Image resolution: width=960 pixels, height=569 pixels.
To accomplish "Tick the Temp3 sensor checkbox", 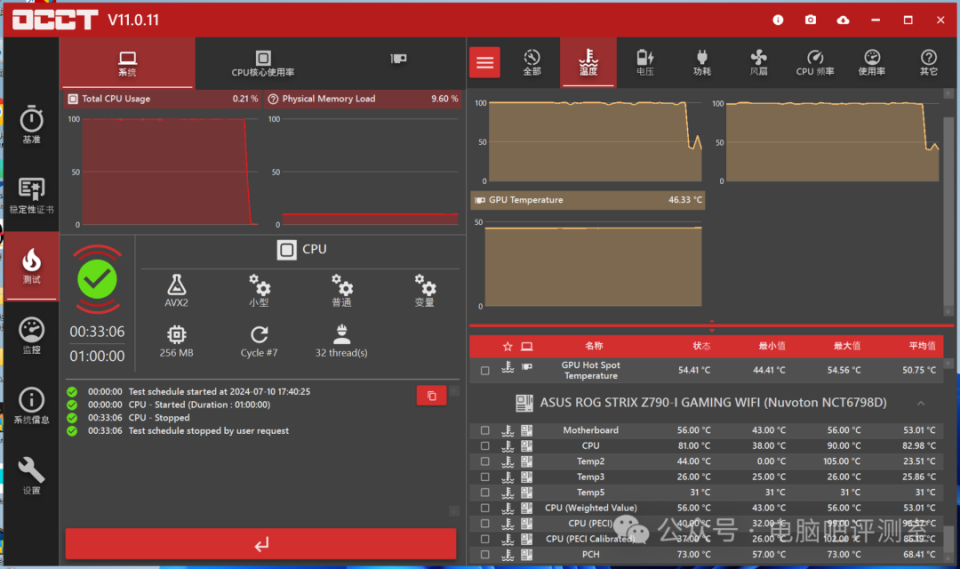I will coord(485,477).
